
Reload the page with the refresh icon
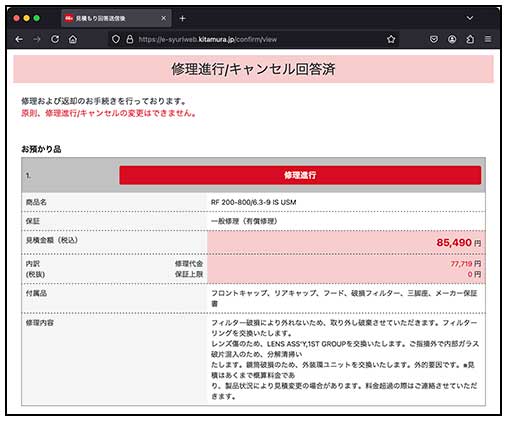[55, 39]
